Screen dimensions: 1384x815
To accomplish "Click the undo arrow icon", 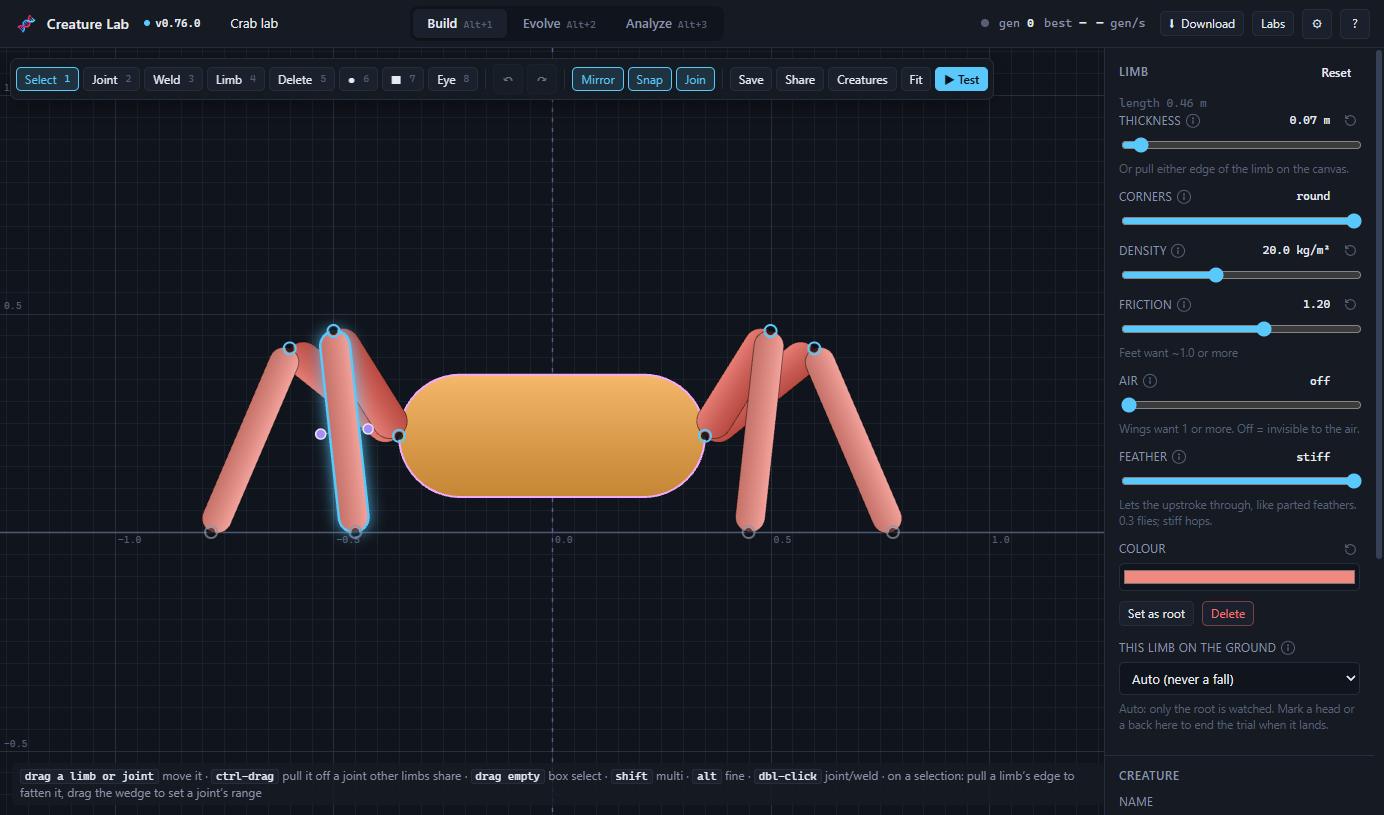I will click(508, 80).
